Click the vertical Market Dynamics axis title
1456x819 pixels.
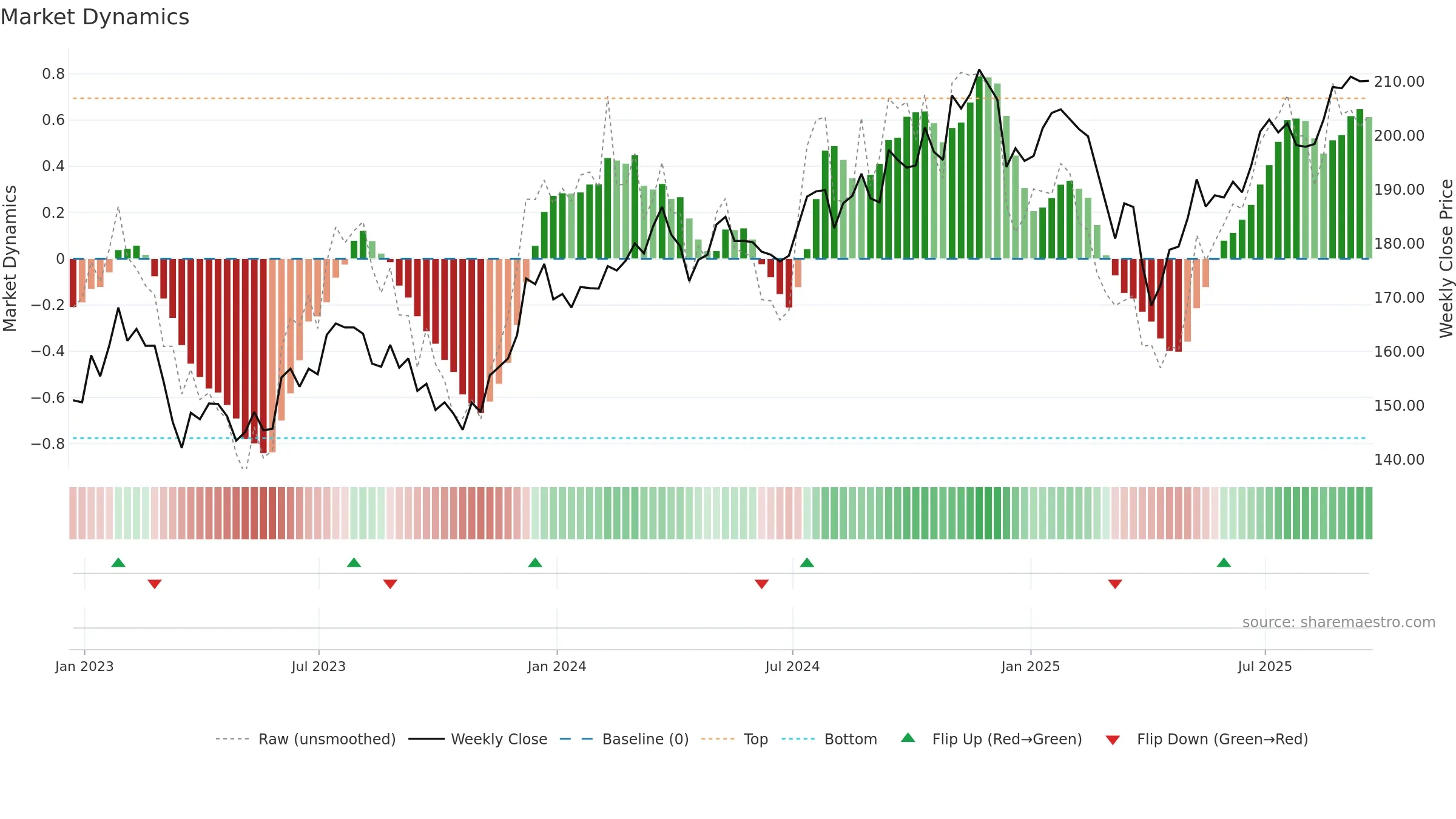click(x=10, y=258)
